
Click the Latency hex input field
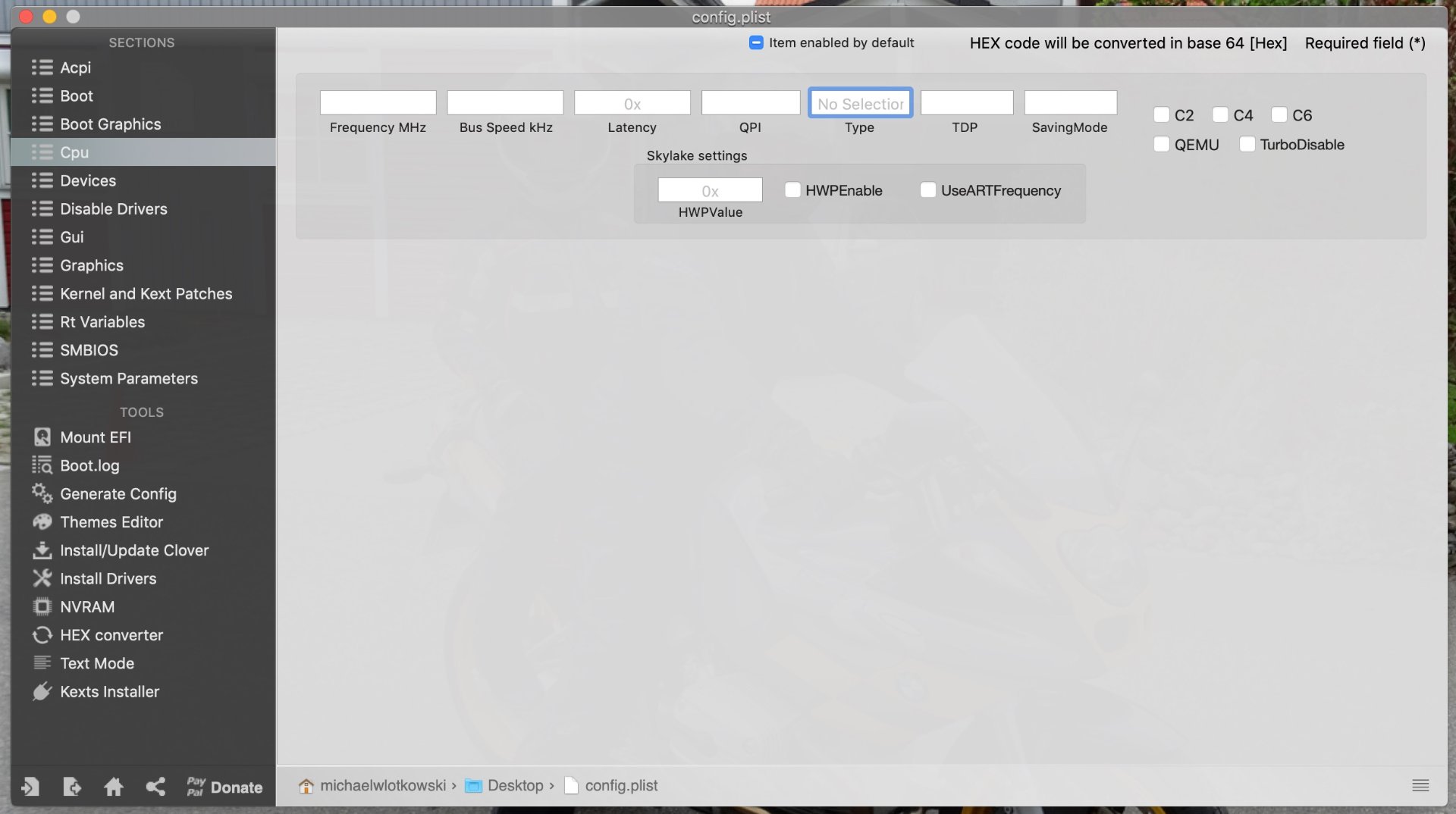pos(632,103)
